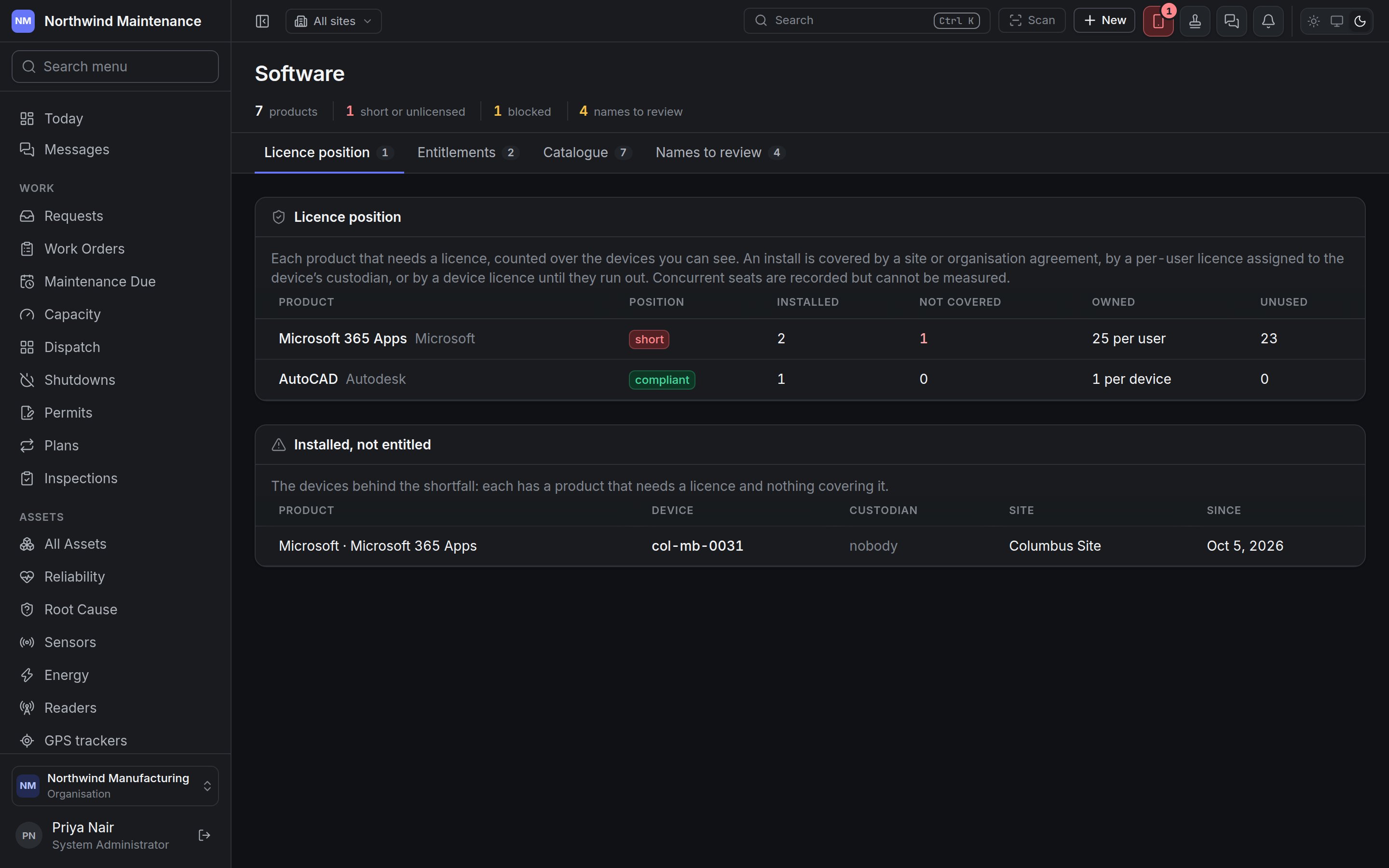The image size is (1389, 868).
Task: Open the notifications bell
Action: coord(1268,21)
